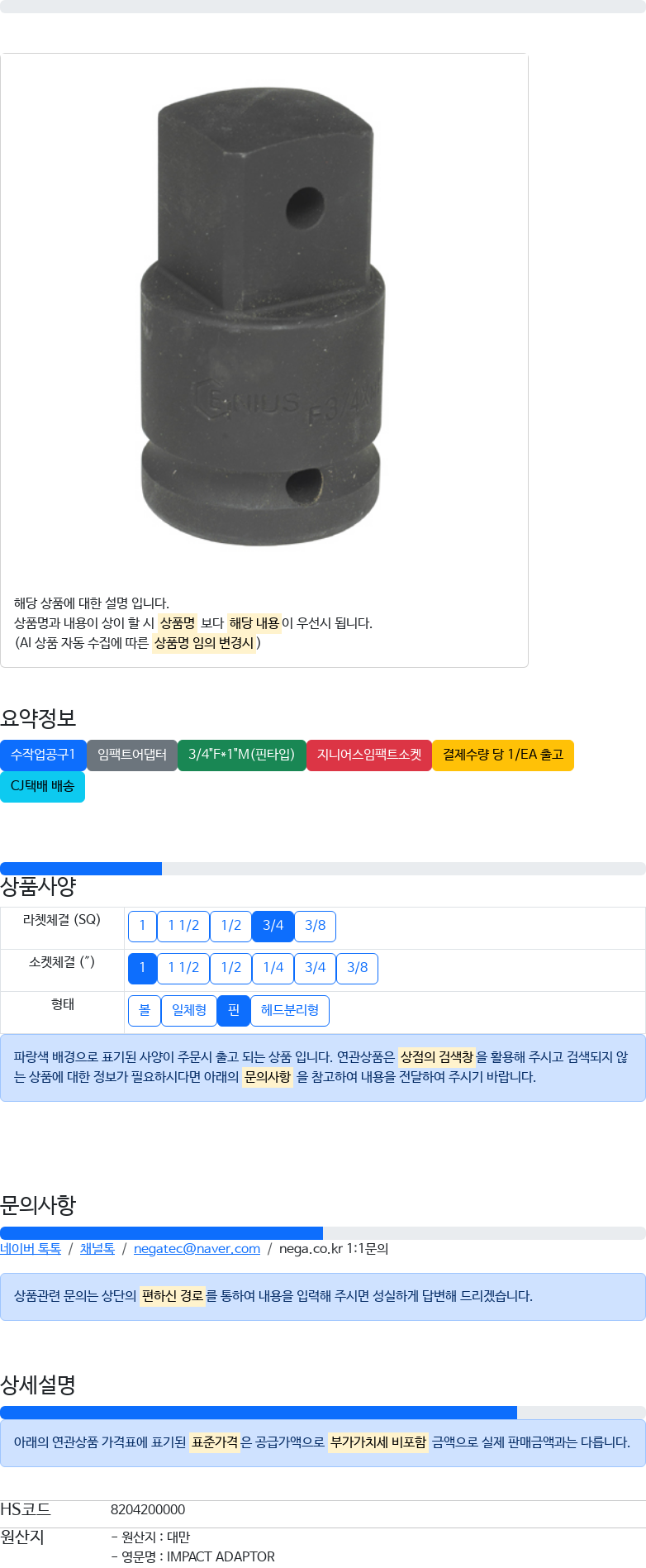Choose 3/4 in 라쳇체결 (SQ) row
The image size is (646, 1568).
[273, 926]
